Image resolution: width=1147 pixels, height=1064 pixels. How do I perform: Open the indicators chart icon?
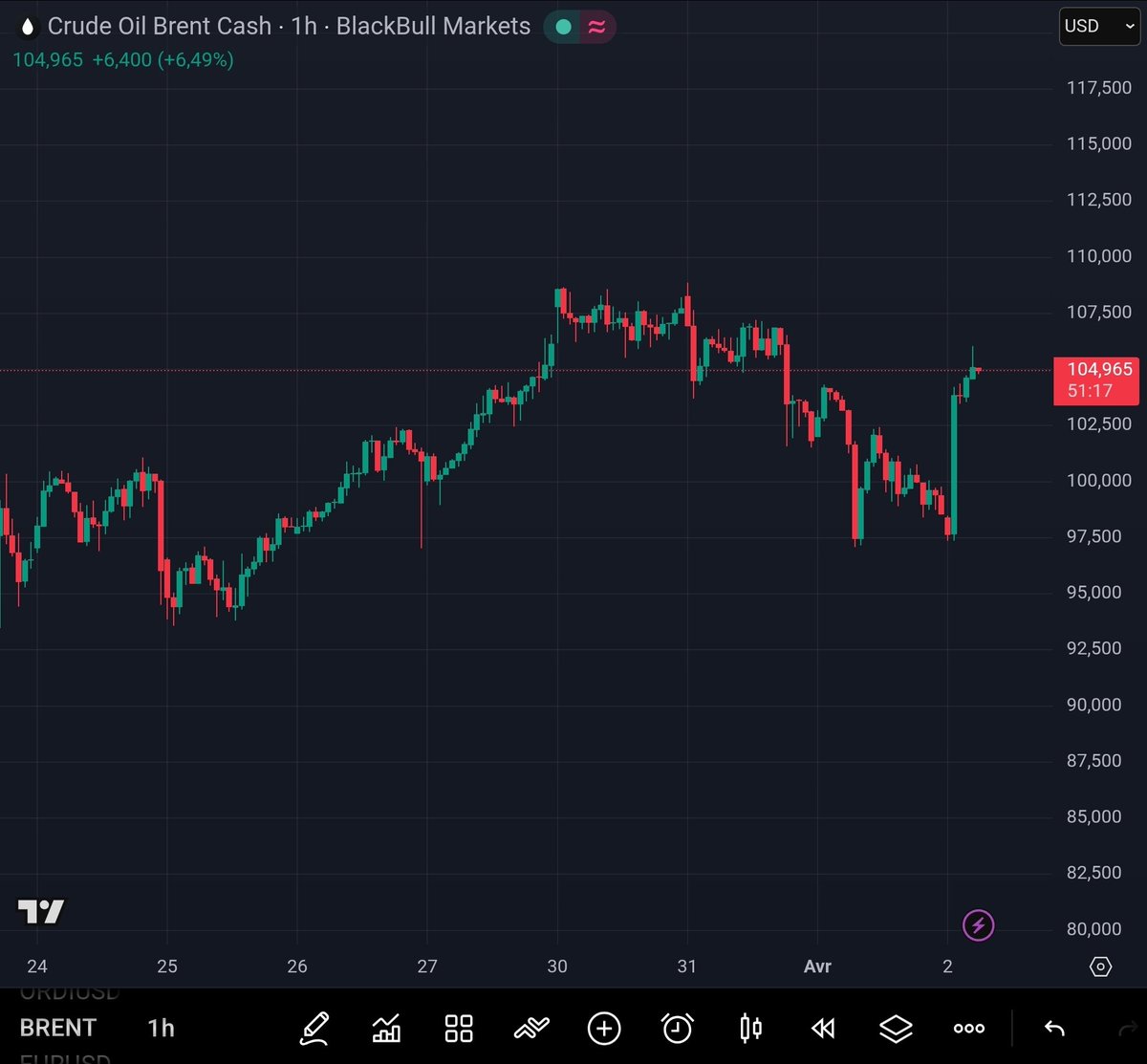pyautogui.click(x=386, y=1029)
